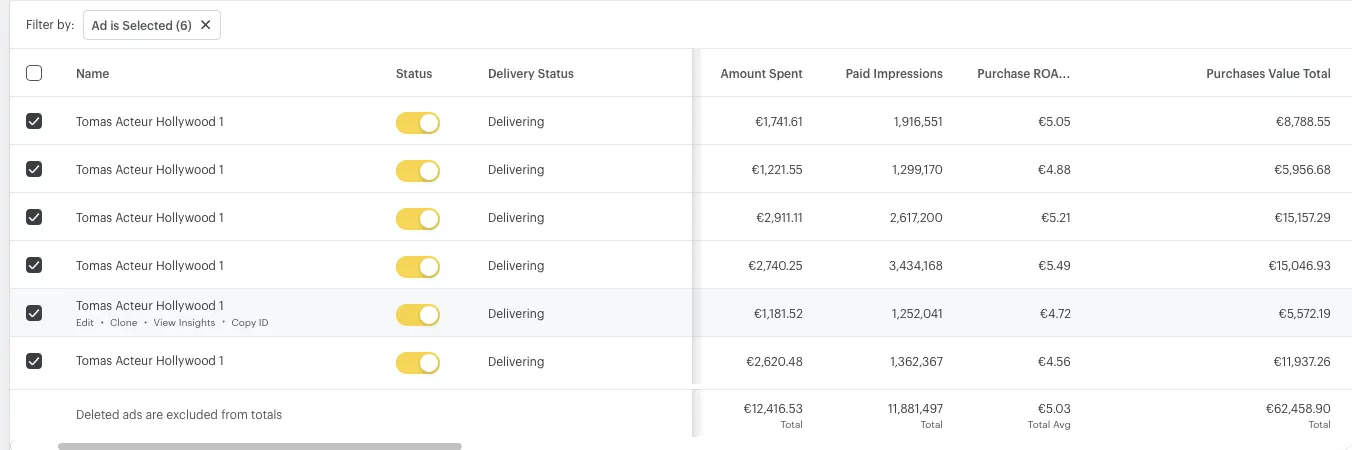The height and width of the screenshot is (450, 1352).
Task: Click the Ad is Selected (6) filter label
Action: click(142, 26)
